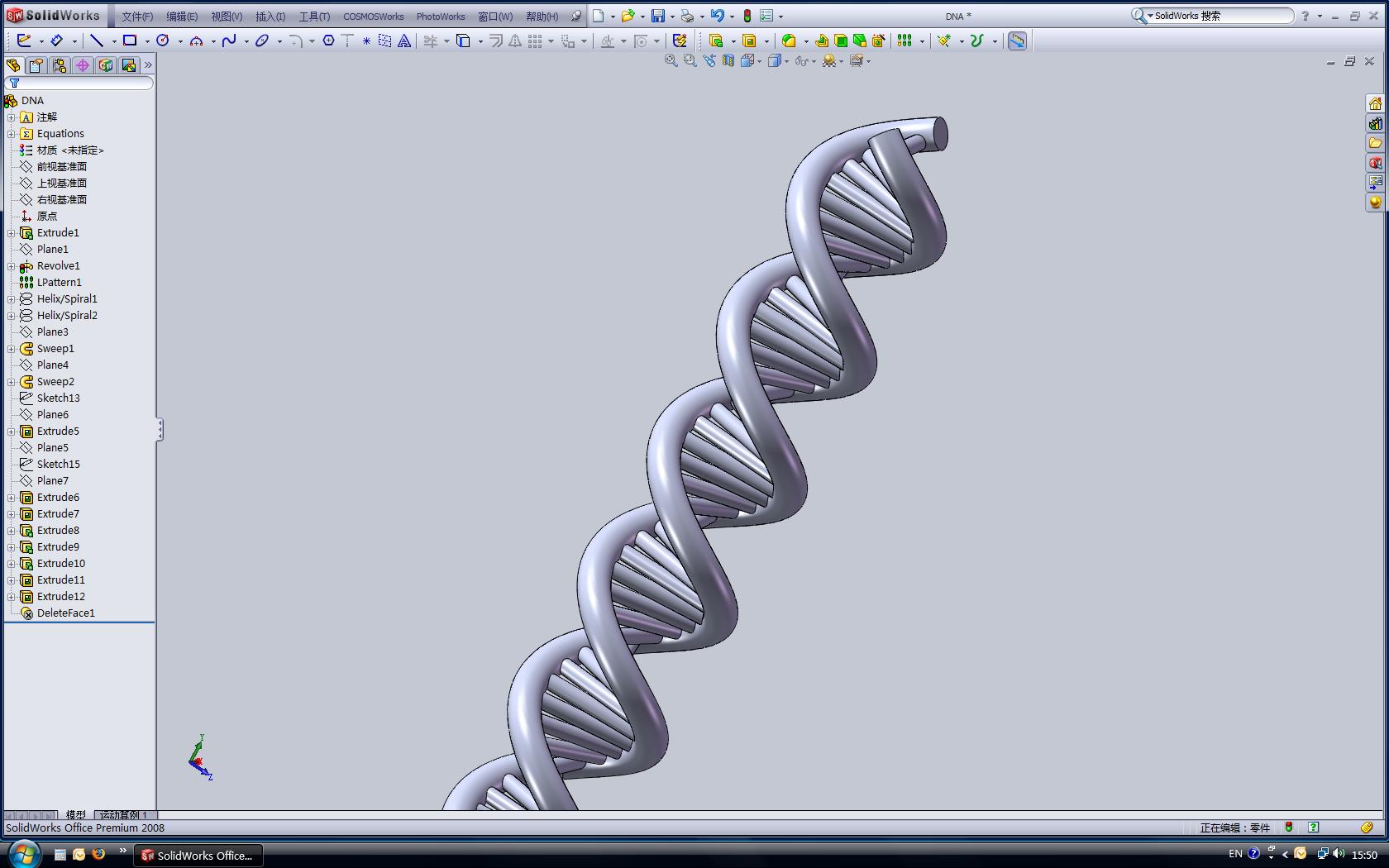This screenshot has width=1389, height=868.
Task: Toggle the Instant3D ruler tool
Action: (1017, 41)
